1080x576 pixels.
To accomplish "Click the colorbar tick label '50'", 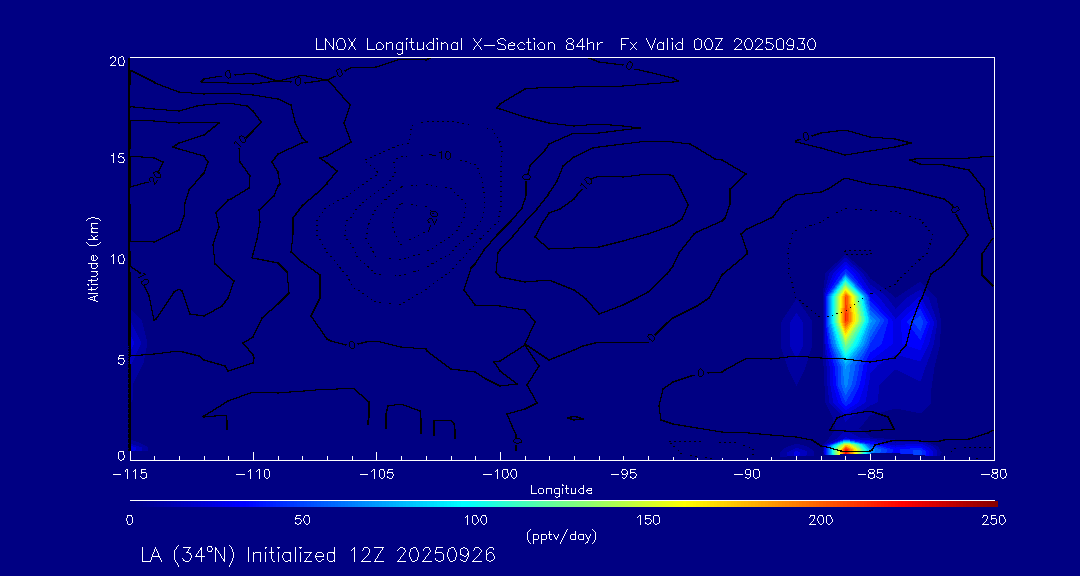I will point(302,520).
